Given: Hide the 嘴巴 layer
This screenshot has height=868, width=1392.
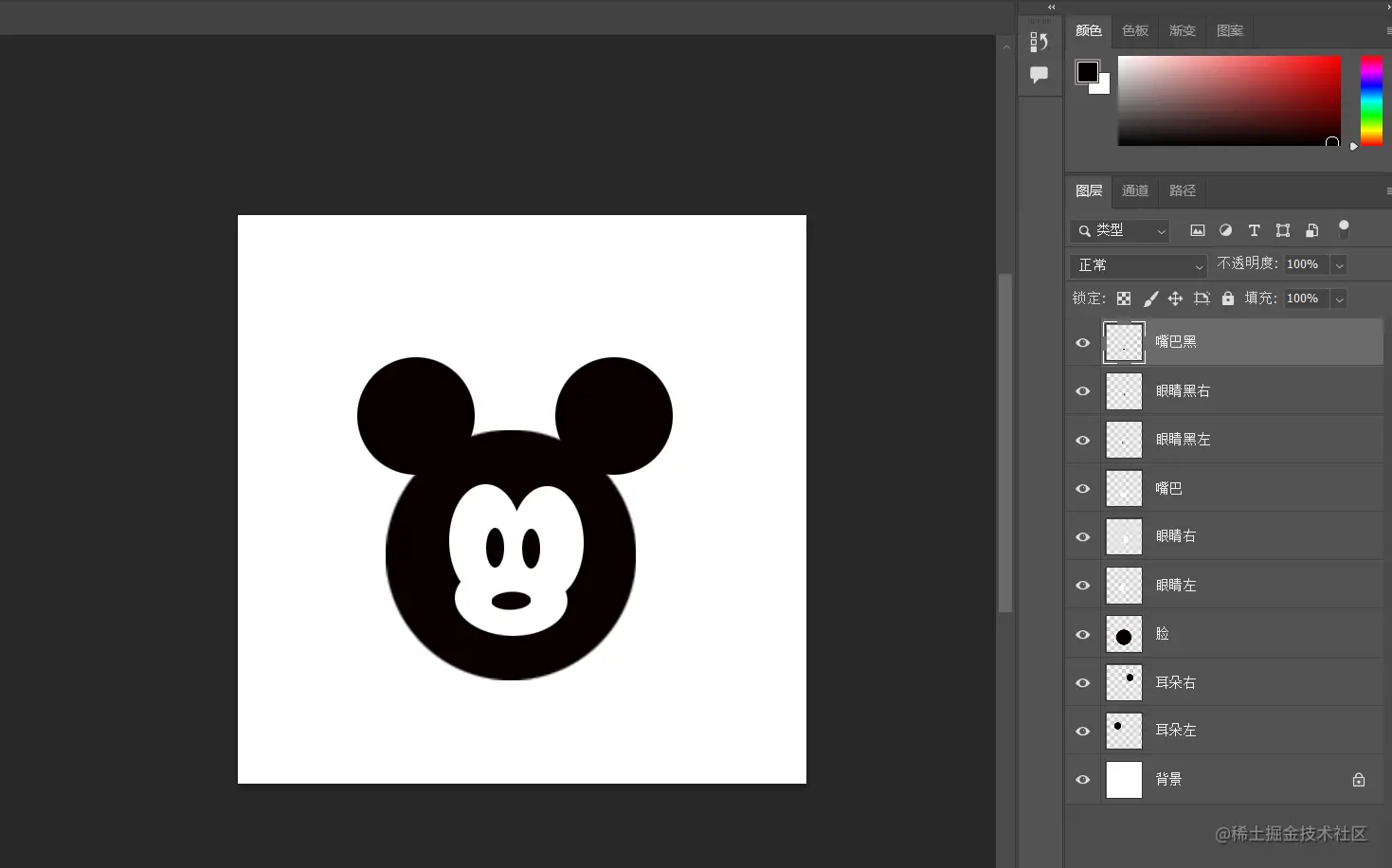Looking at the screenshot, I should (1082, 489).
